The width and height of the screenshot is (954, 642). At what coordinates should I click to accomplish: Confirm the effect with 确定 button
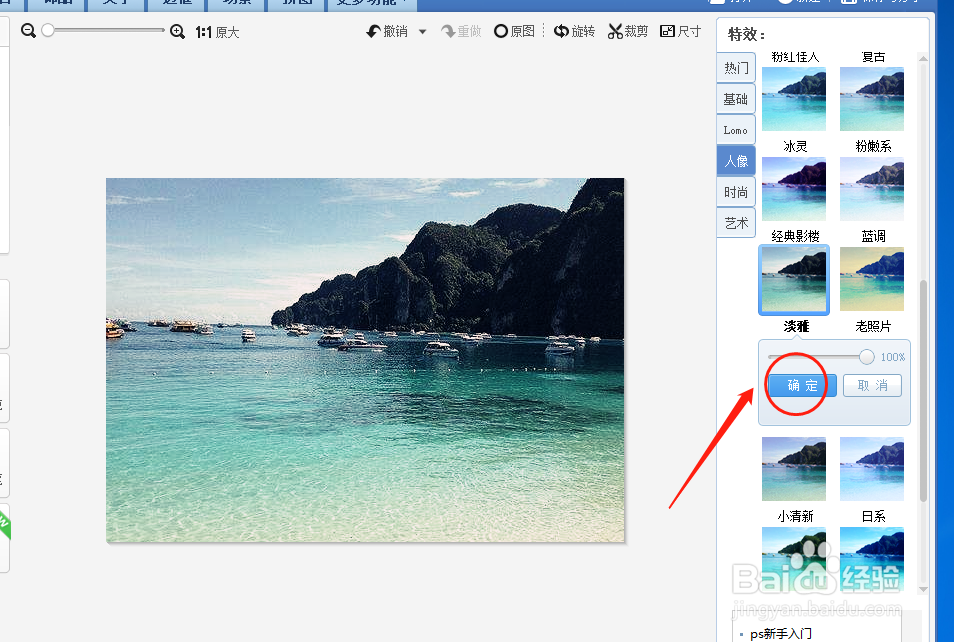point(803,385)
